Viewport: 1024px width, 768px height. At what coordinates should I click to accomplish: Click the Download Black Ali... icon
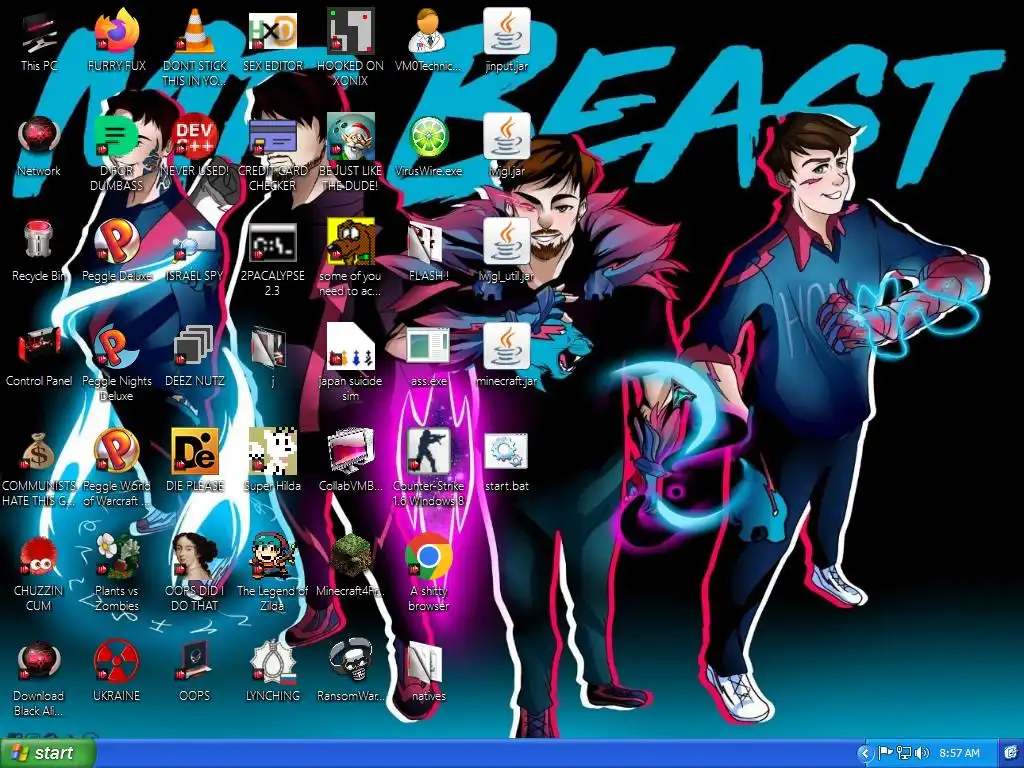[39, 662]
